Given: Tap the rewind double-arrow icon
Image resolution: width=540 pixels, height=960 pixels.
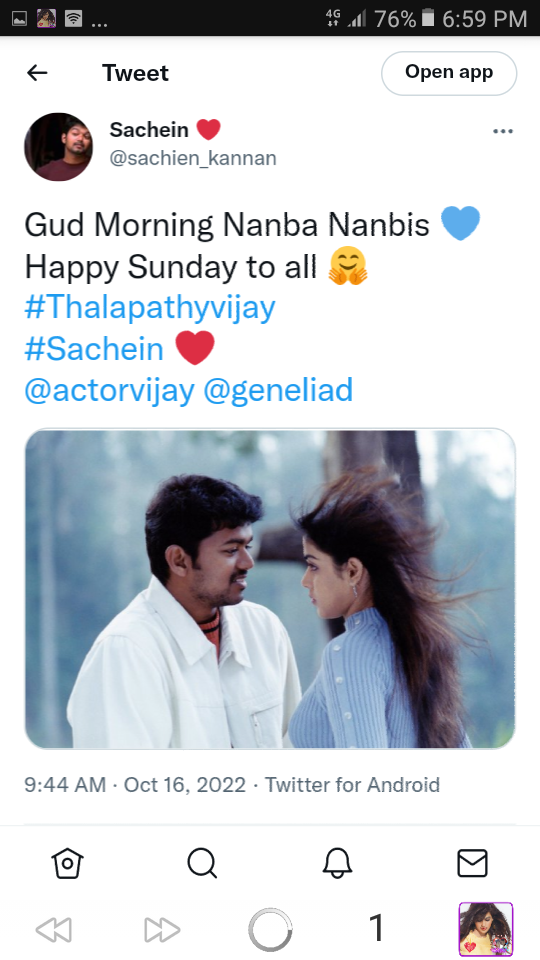Looking at the screenshot, I should [54, 930].
